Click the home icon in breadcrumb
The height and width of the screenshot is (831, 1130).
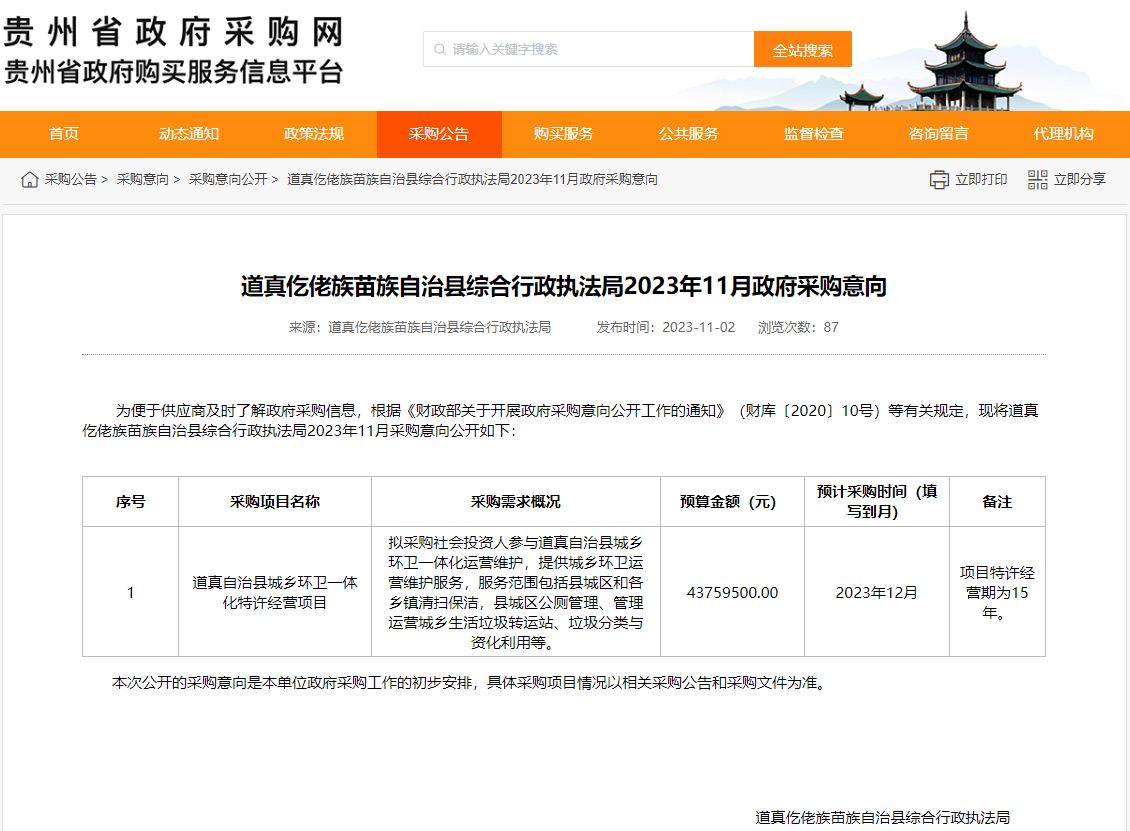tap(30, 180)
